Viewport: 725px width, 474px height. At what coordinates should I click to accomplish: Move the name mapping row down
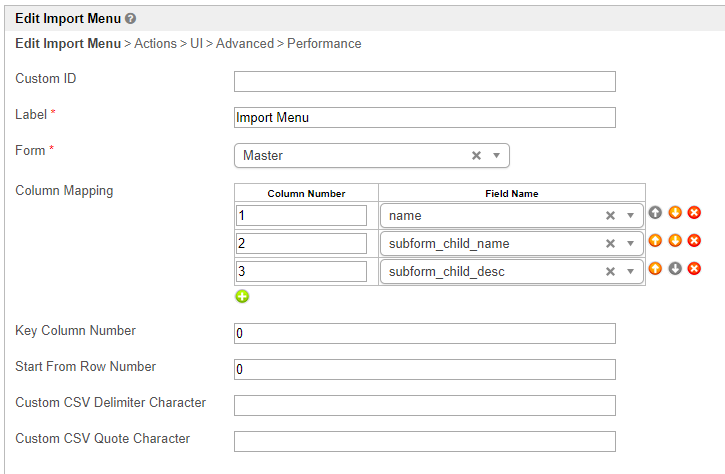(675, 213)
